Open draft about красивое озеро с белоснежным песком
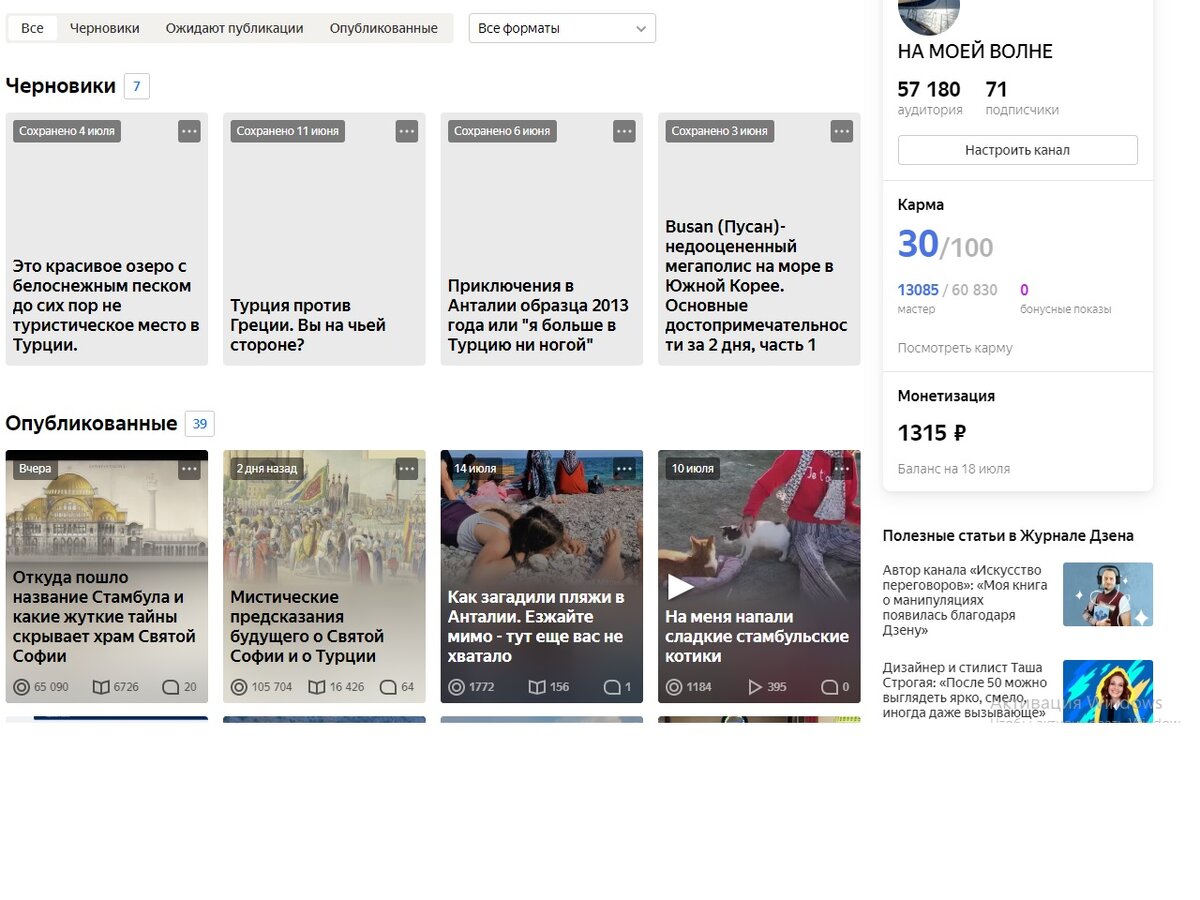 click(x=106, y=305)
